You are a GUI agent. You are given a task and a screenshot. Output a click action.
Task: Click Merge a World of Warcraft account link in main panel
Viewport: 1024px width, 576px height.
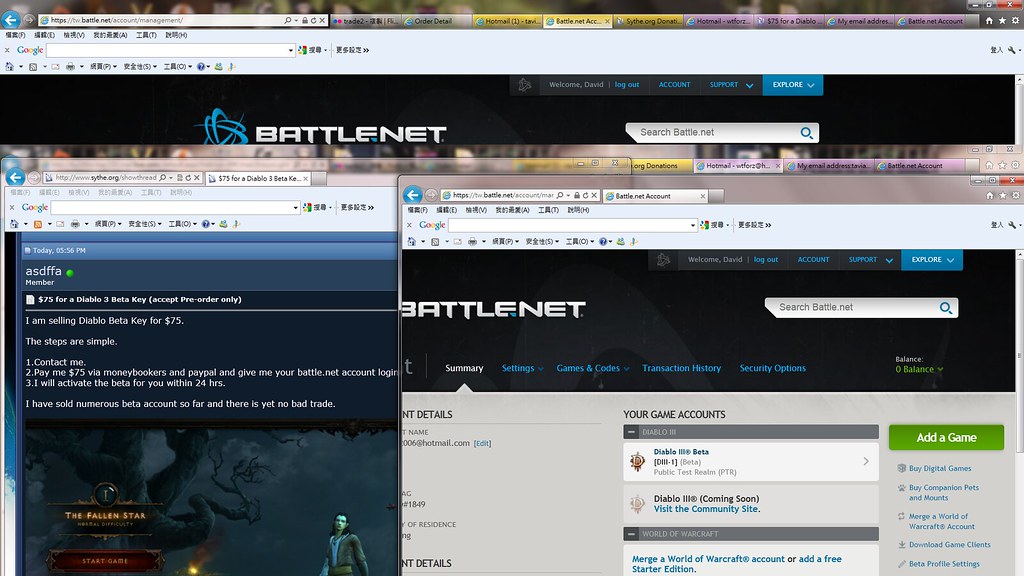(708, 559)
